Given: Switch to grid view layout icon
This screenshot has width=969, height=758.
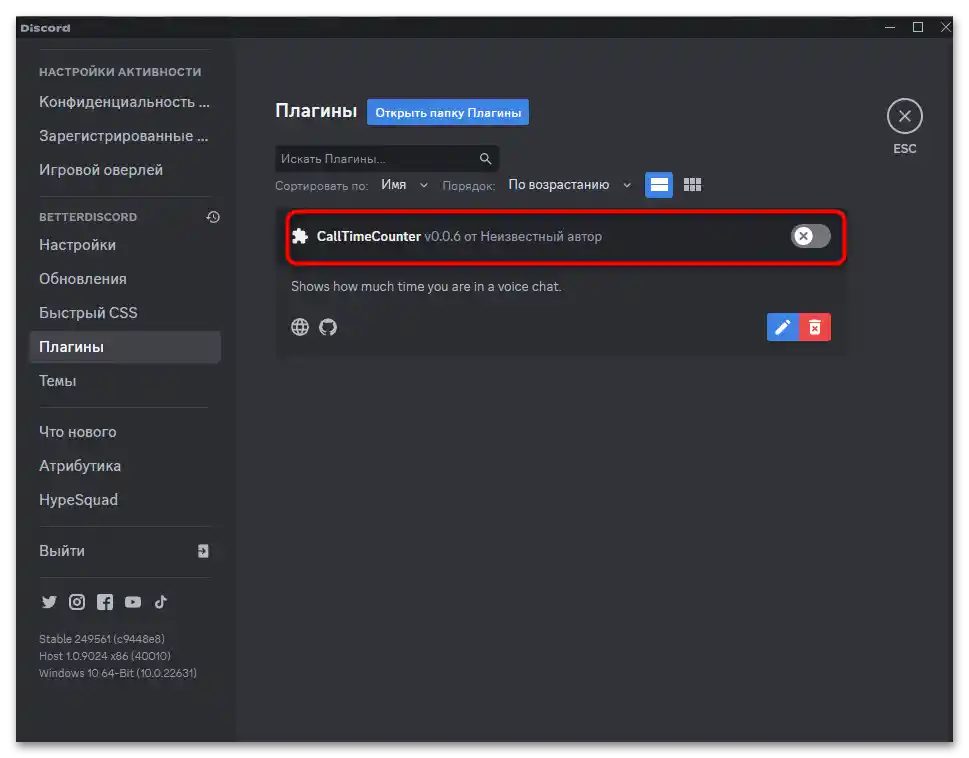Looking at the screenshot, I should click(692, 185).
